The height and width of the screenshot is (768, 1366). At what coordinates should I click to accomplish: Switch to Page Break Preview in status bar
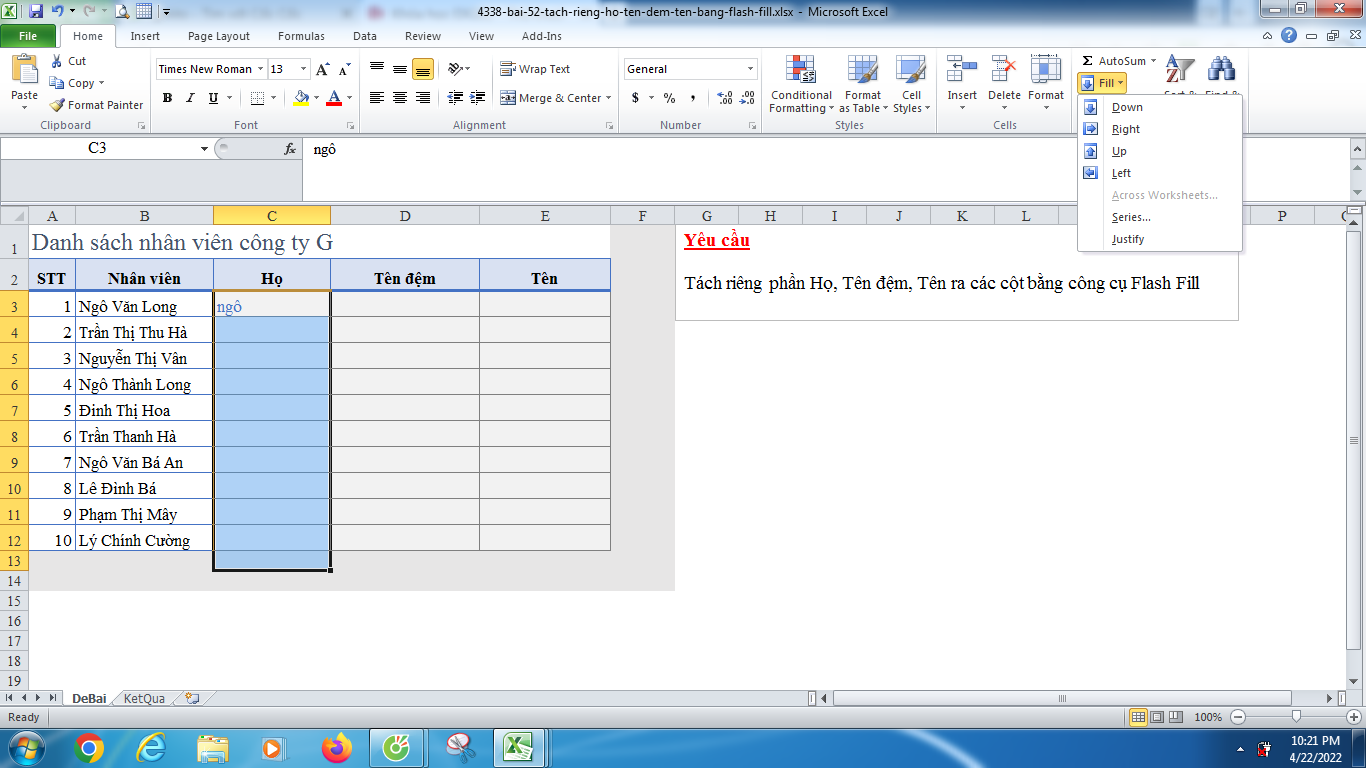(1174, 717)
